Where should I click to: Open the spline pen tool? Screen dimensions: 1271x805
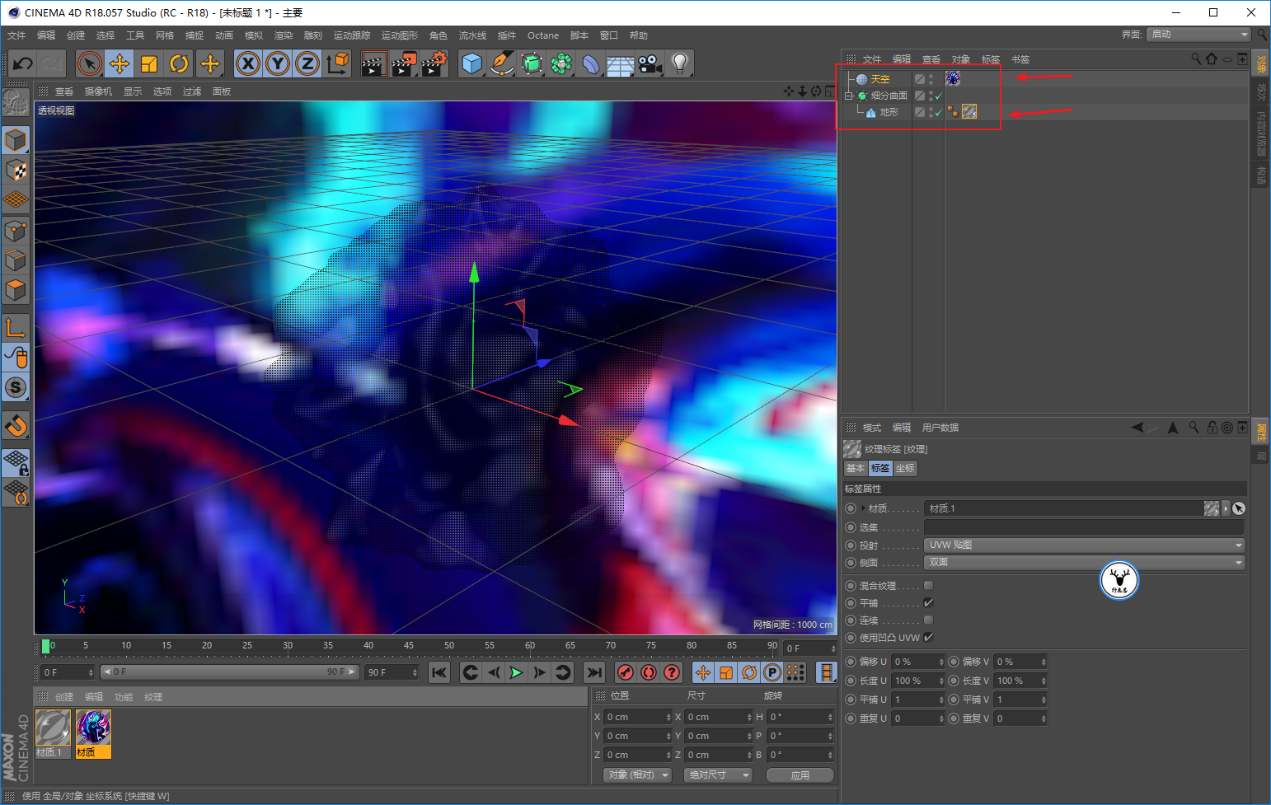point(502,64)
